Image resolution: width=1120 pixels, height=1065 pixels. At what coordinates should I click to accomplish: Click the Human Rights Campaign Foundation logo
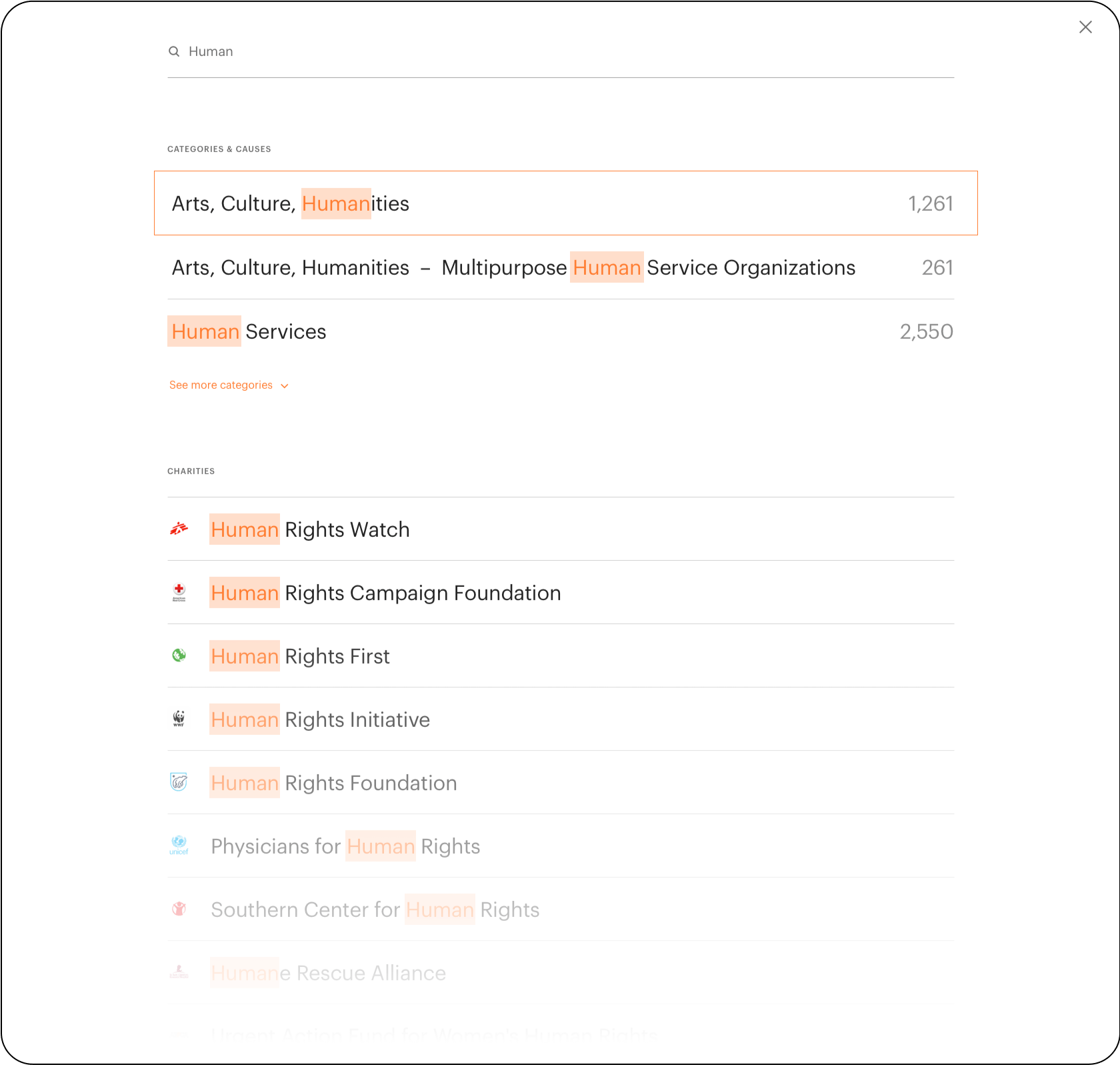[x=179, y=592]
